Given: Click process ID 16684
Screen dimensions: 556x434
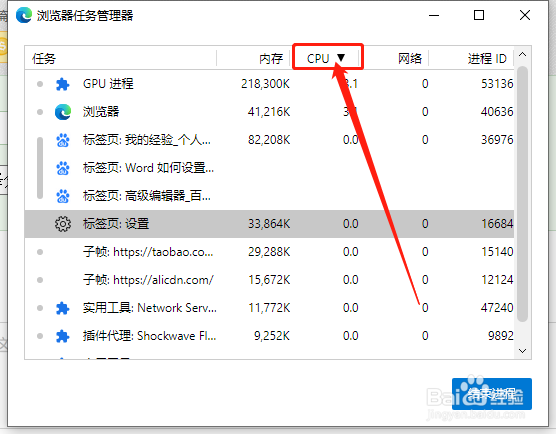Looking at the screenshot, I should click(497, 224).
